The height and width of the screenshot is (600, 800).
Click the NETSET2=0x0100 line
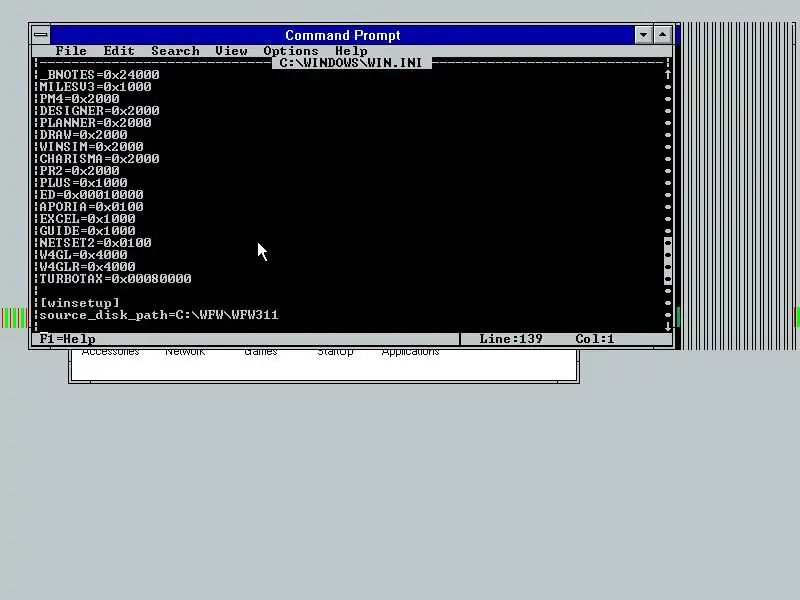click(95, 242)
